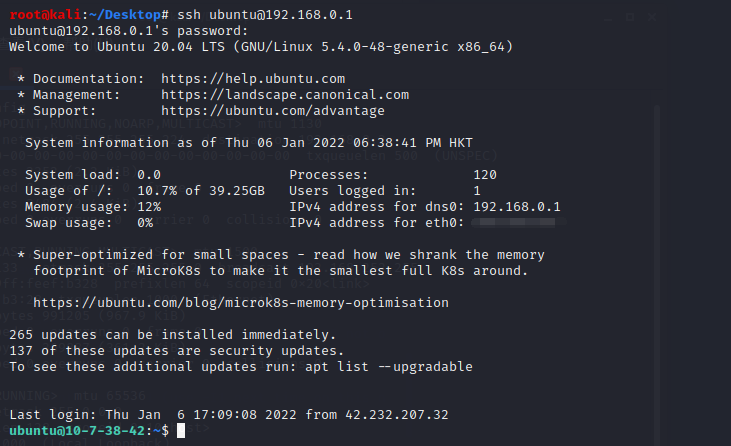Click the faint vertical scrollbar on right
This screenshot has height=446, width=731.
tap(657, 275)
